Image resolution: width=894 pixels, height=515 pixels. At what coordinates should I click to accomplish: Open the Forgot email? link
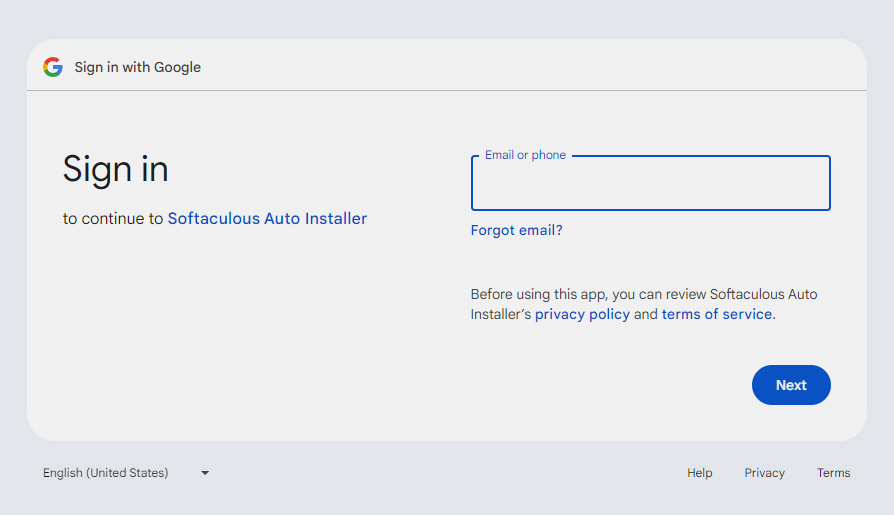[x=517, y=230]
